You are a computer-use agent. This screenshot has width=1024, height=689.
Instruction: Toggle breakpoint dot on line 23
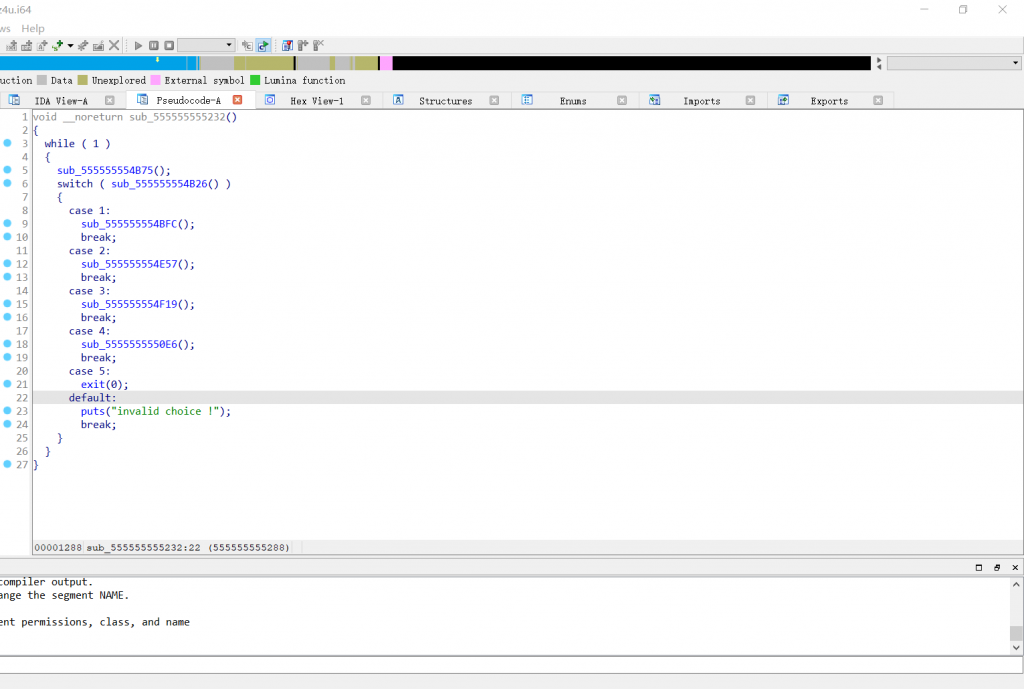click(7, 411)
